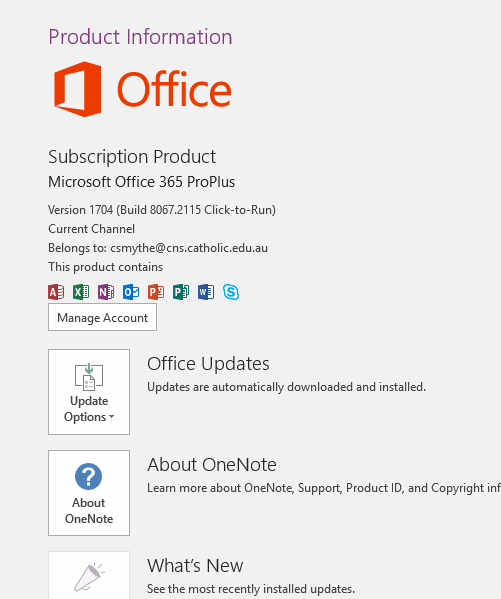Click the Word app icon
Screen dimensions: 501x599
coord(206,292)
